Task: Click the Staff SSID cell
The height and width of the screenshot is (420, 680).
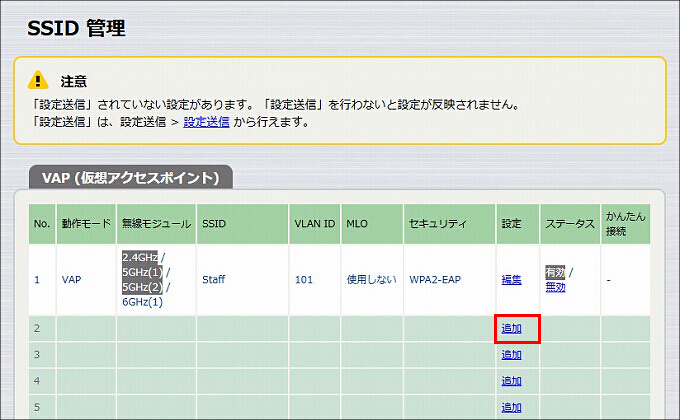Action: click(x=242, y=280)
